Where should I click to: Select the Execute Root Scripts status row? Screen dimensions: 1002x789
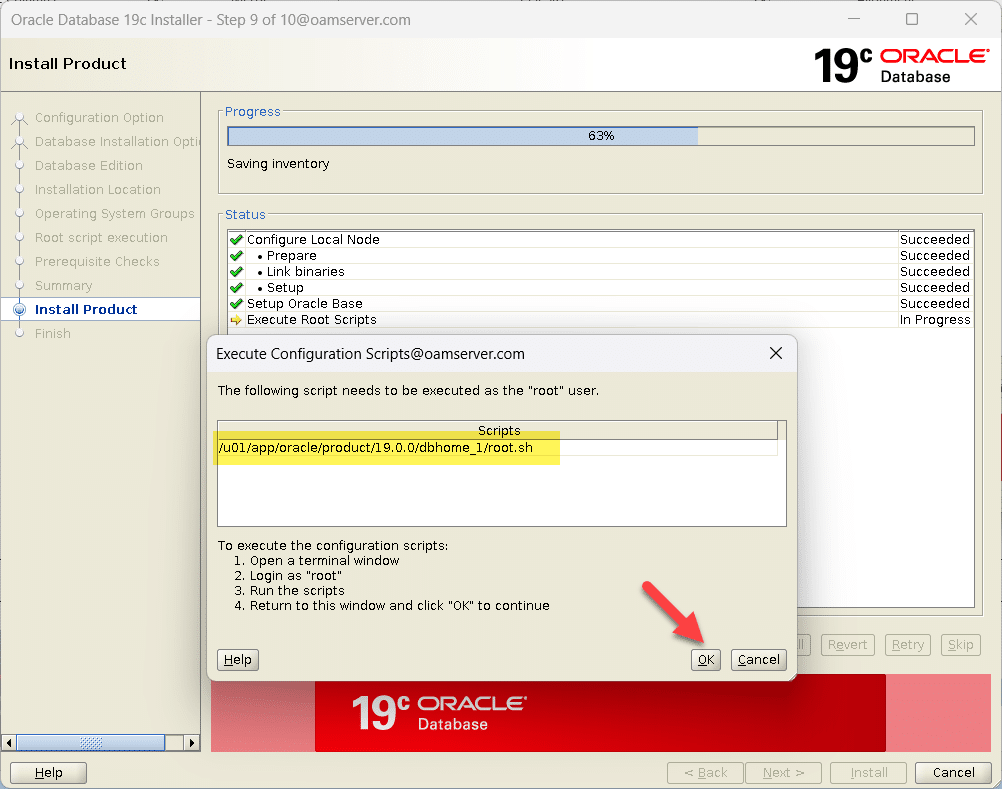click(x=601, y=319)
